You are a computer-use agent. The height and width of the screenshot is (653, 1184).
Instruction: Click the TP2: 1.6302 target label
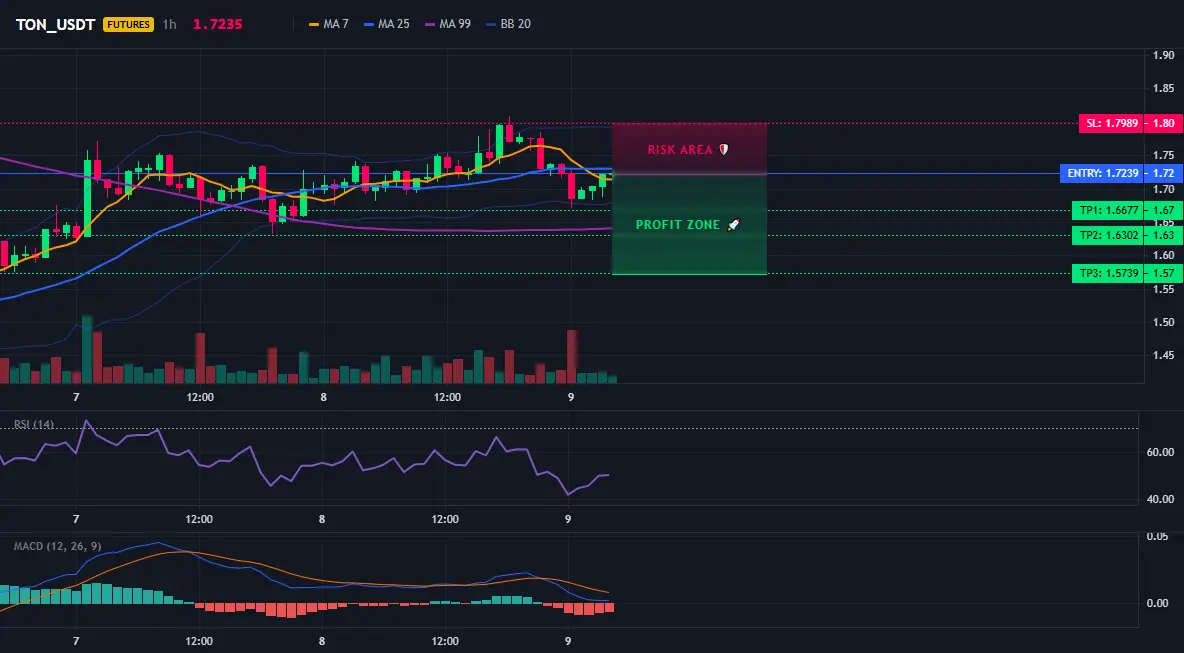[x=1108, y=236]
